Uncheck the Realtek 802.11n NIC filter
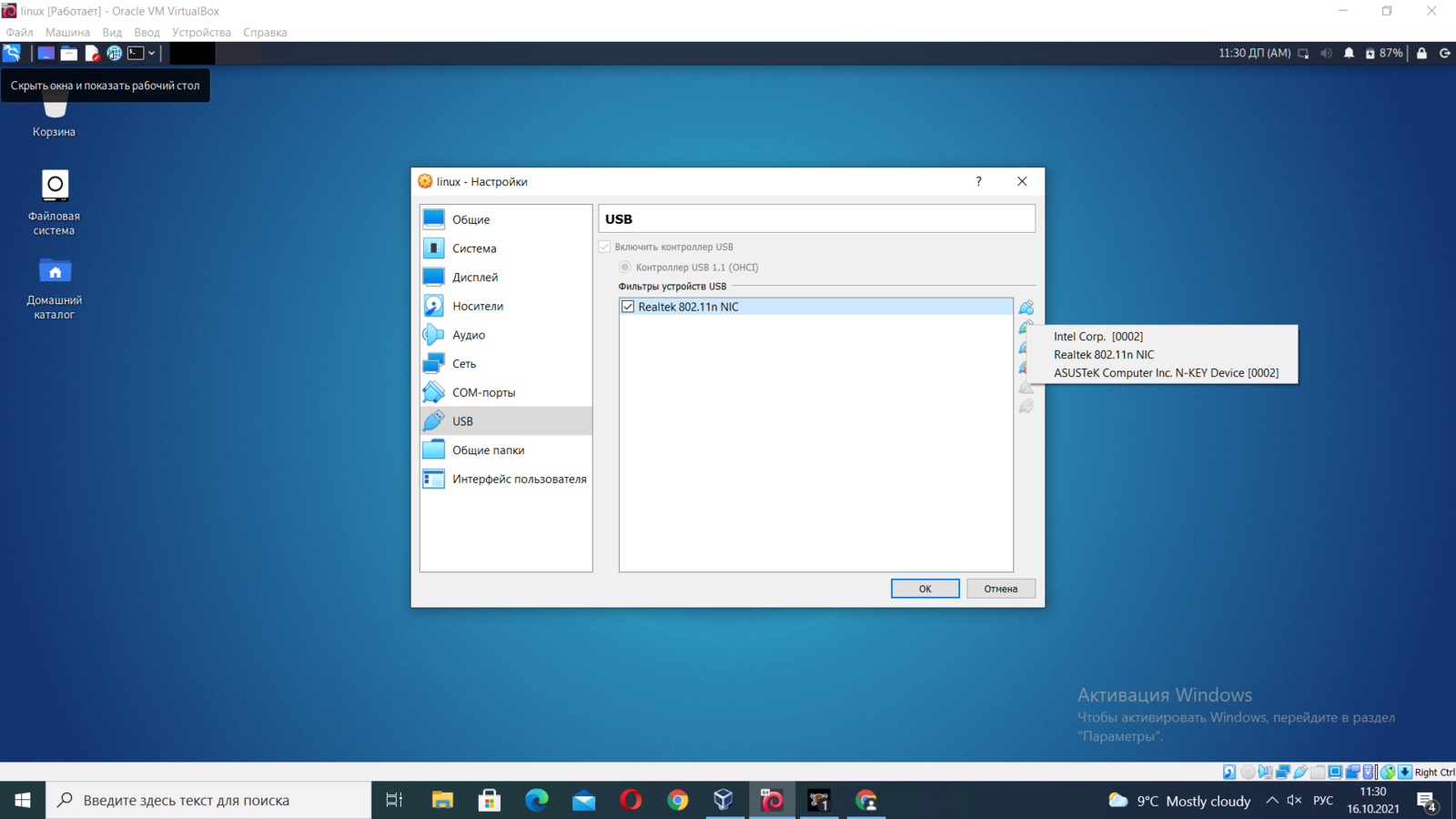This screenshot has height=819, width=1456. tap(628, 307)
